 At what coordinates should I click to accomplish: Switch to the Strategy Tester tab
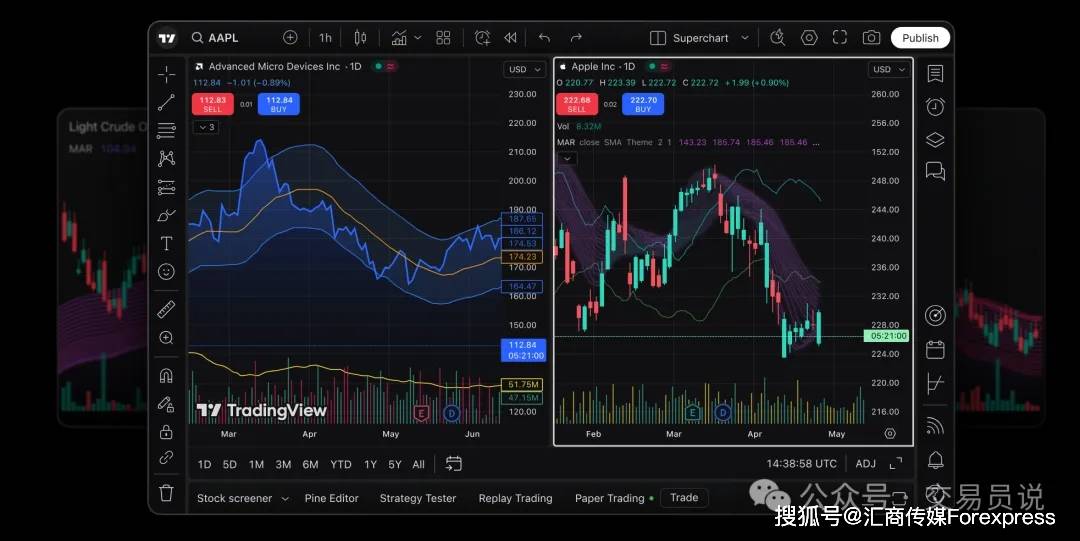(417, 498)
